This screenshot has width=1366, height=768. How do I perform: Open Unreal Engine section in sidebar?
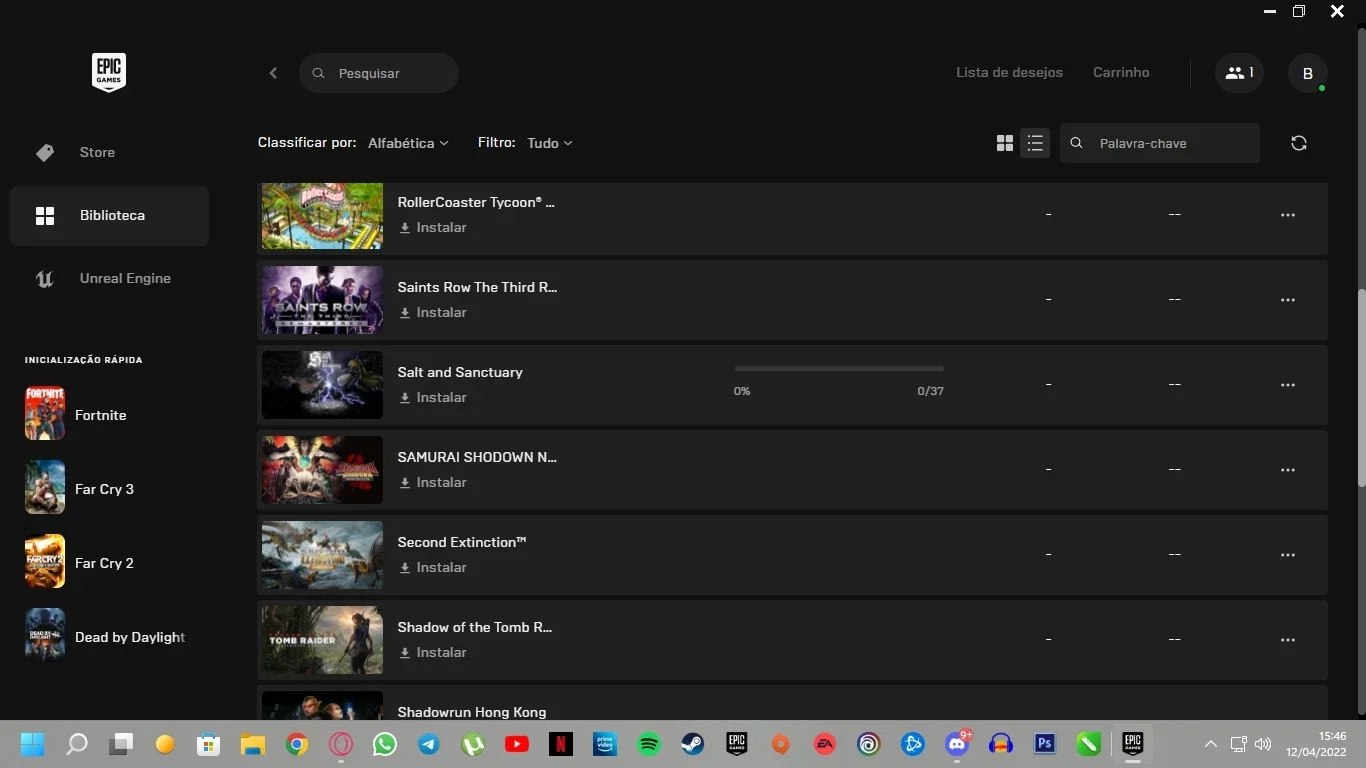tap(109, 278)
